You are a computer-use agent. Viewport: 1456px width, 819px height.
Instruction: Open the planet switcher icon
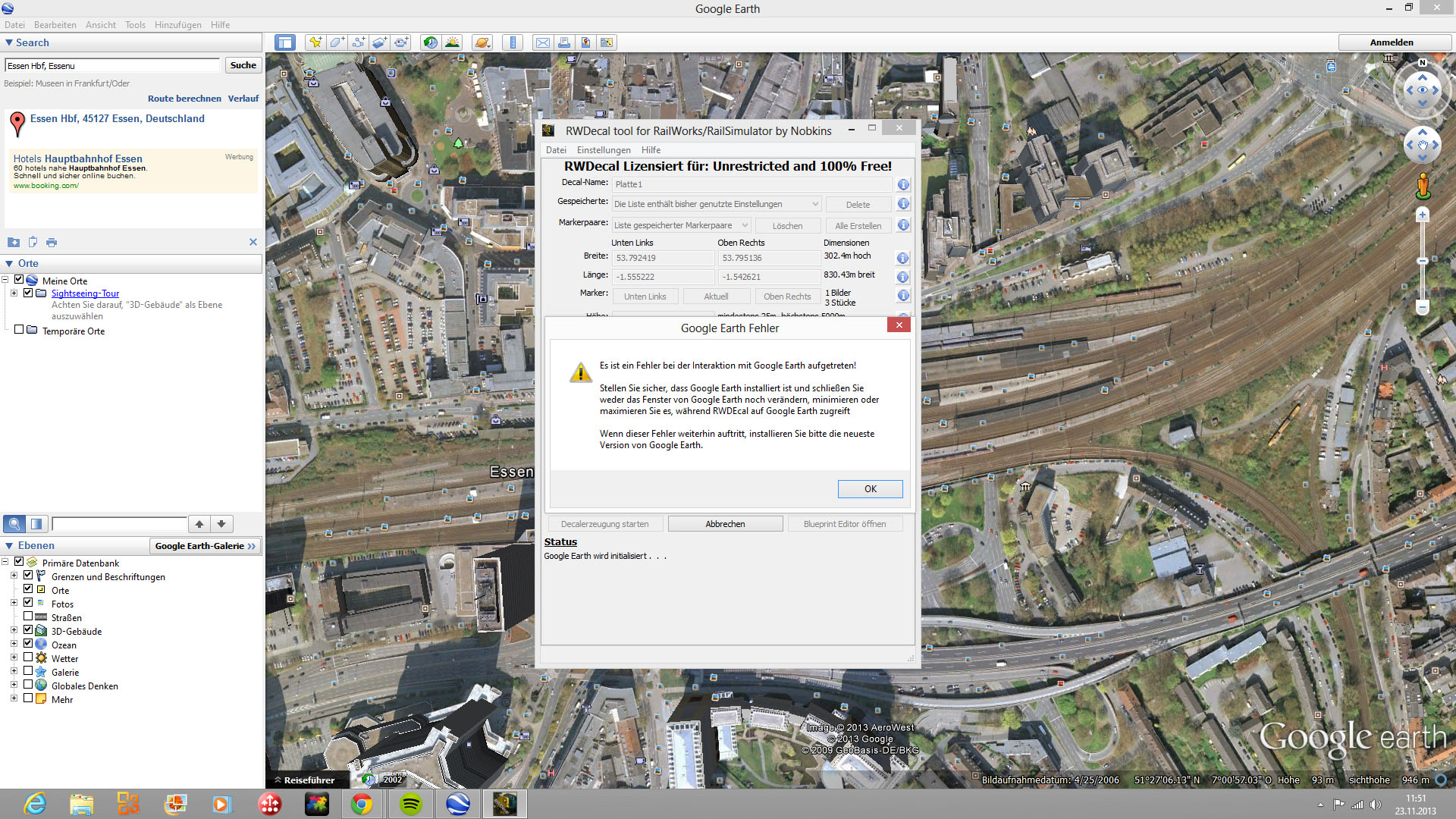coord(482,42)
